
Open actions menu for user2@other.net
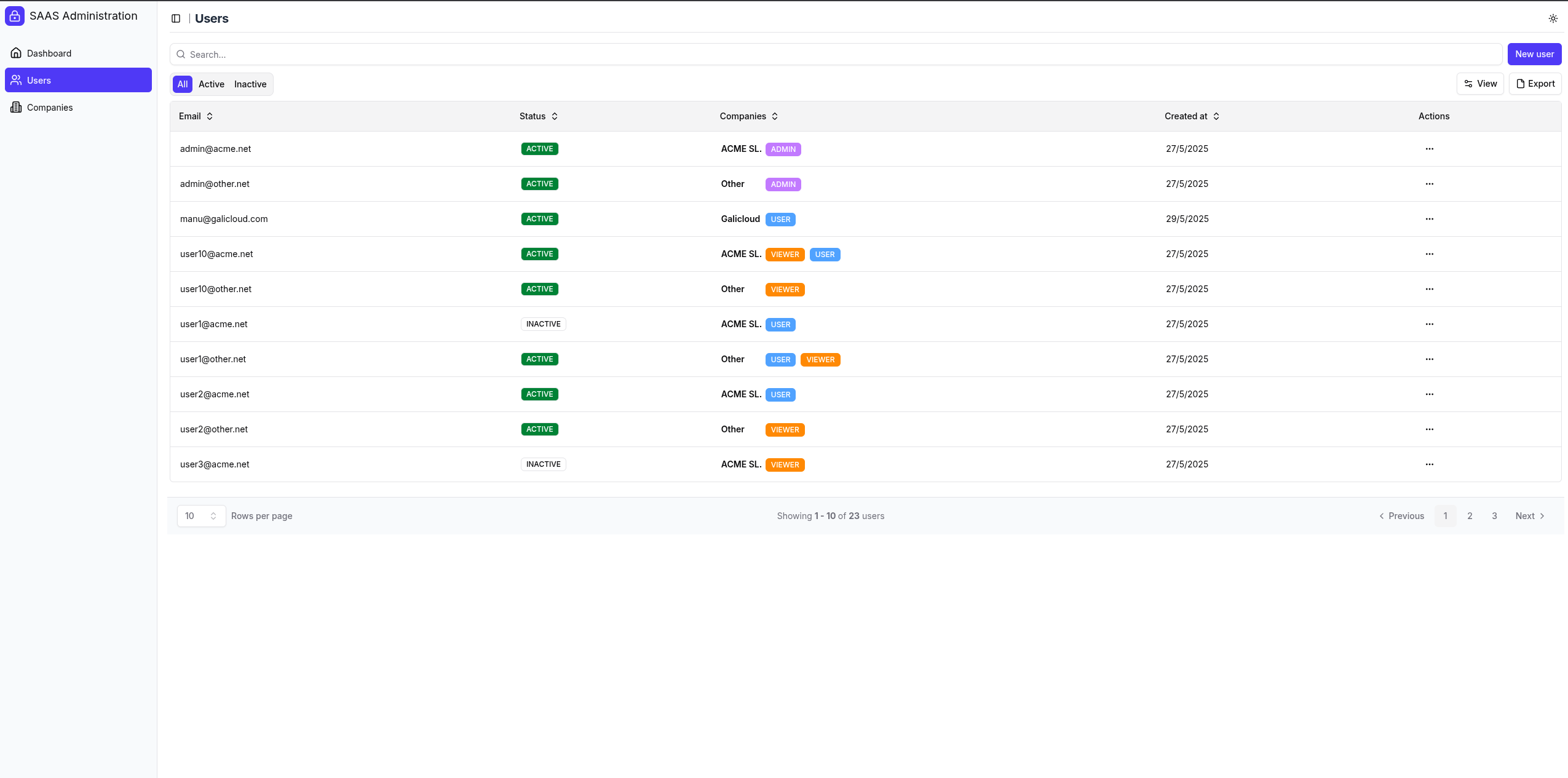point(1430,429)
